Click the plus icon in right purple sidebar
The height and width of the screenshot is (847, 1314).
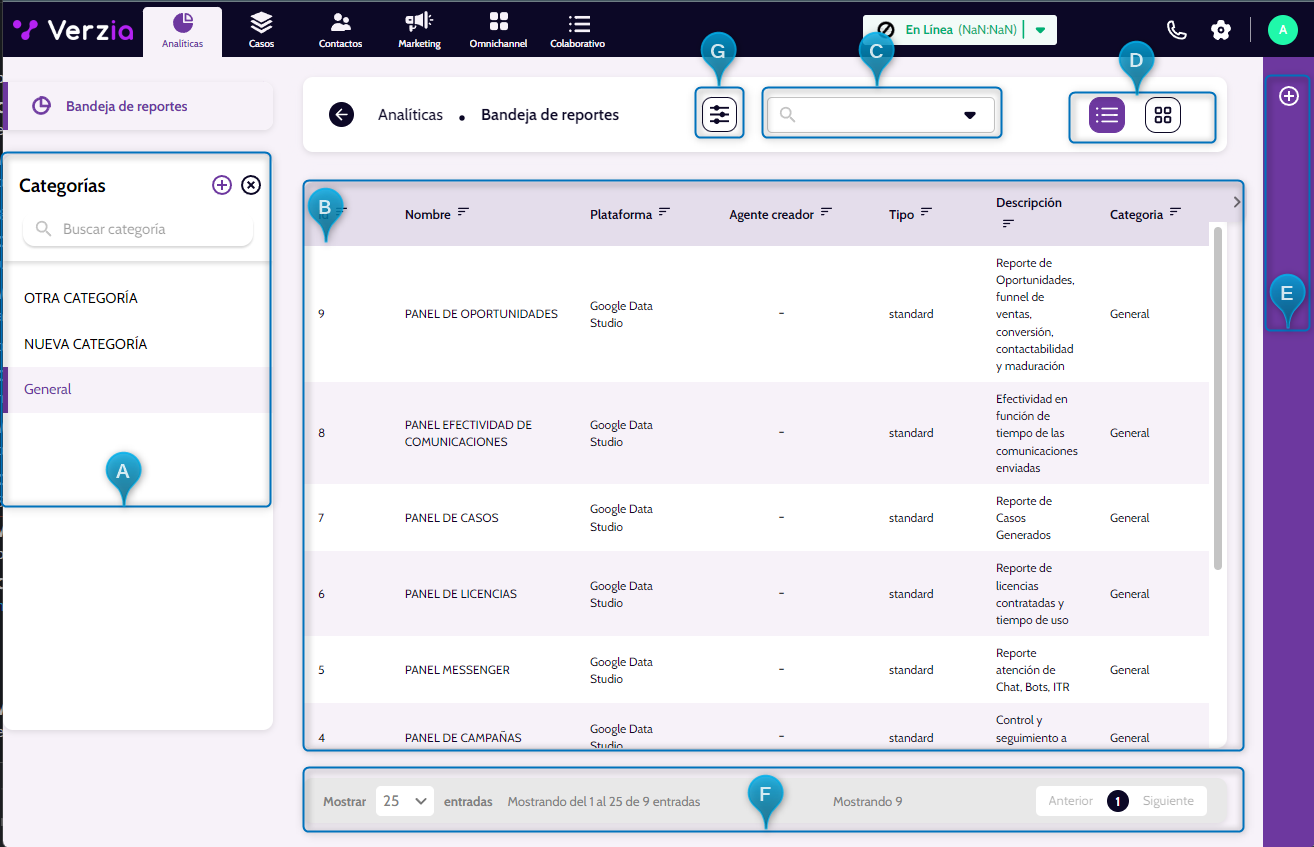click(1289, 96)
